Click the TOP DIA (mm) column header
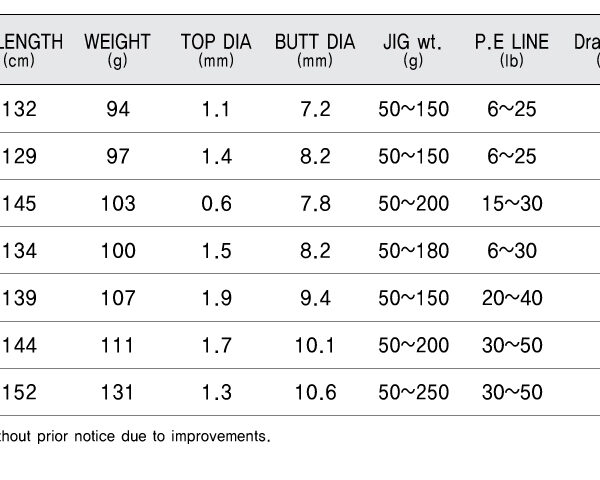 tap(216, 51)
